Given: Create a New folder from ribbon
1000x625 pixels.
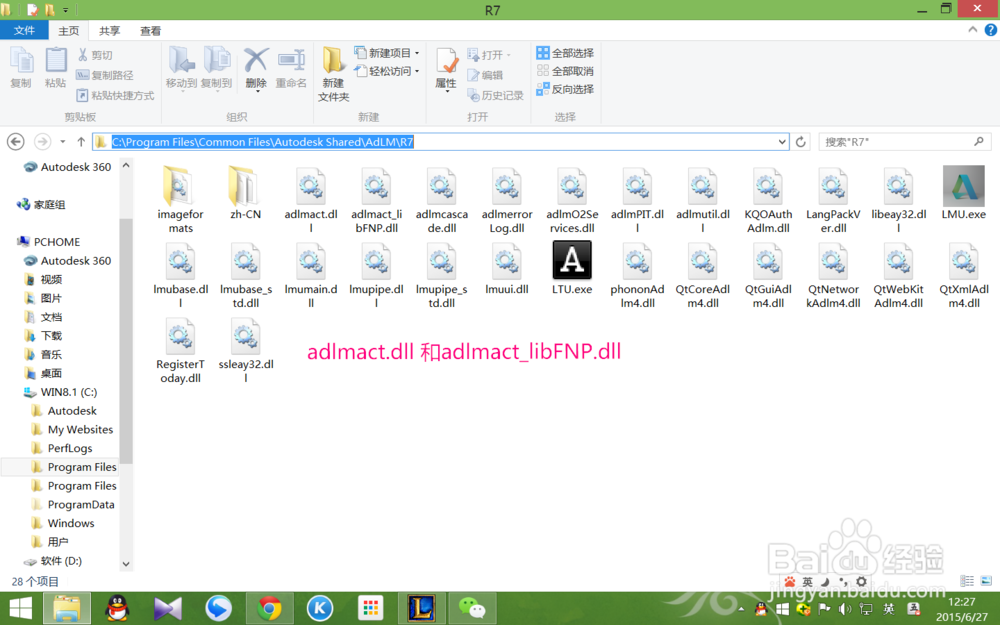Looking at the screenshot, I should (334, 74).
